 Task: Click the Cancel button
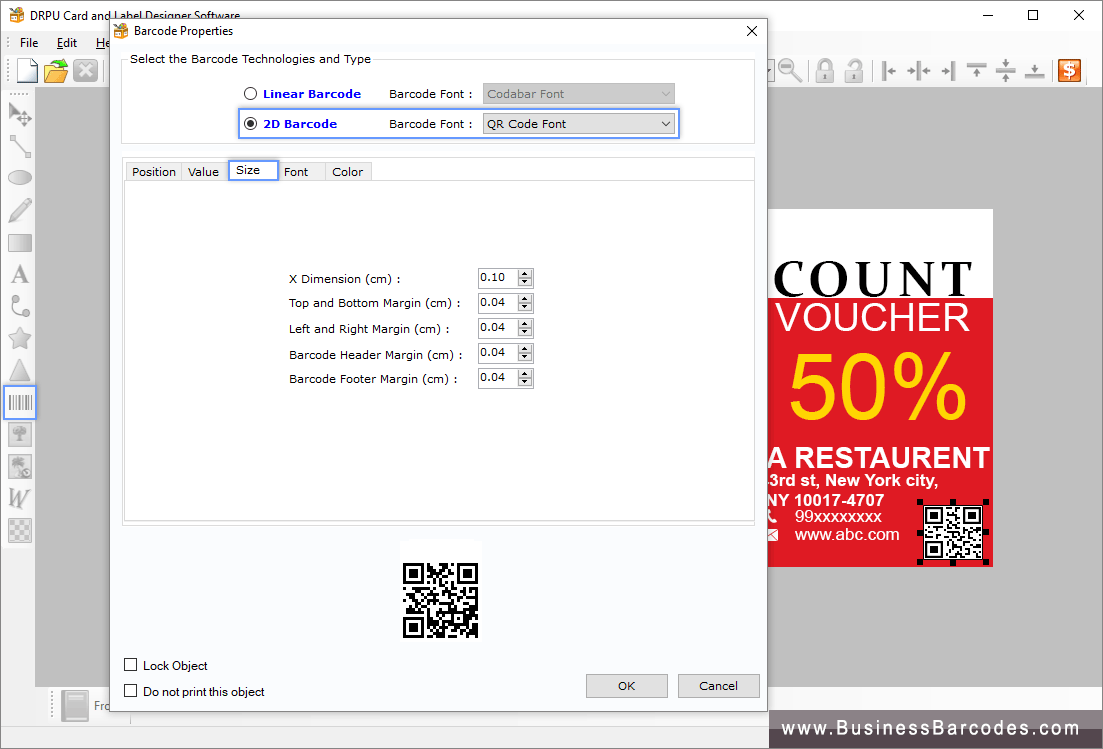pos(718,686)
